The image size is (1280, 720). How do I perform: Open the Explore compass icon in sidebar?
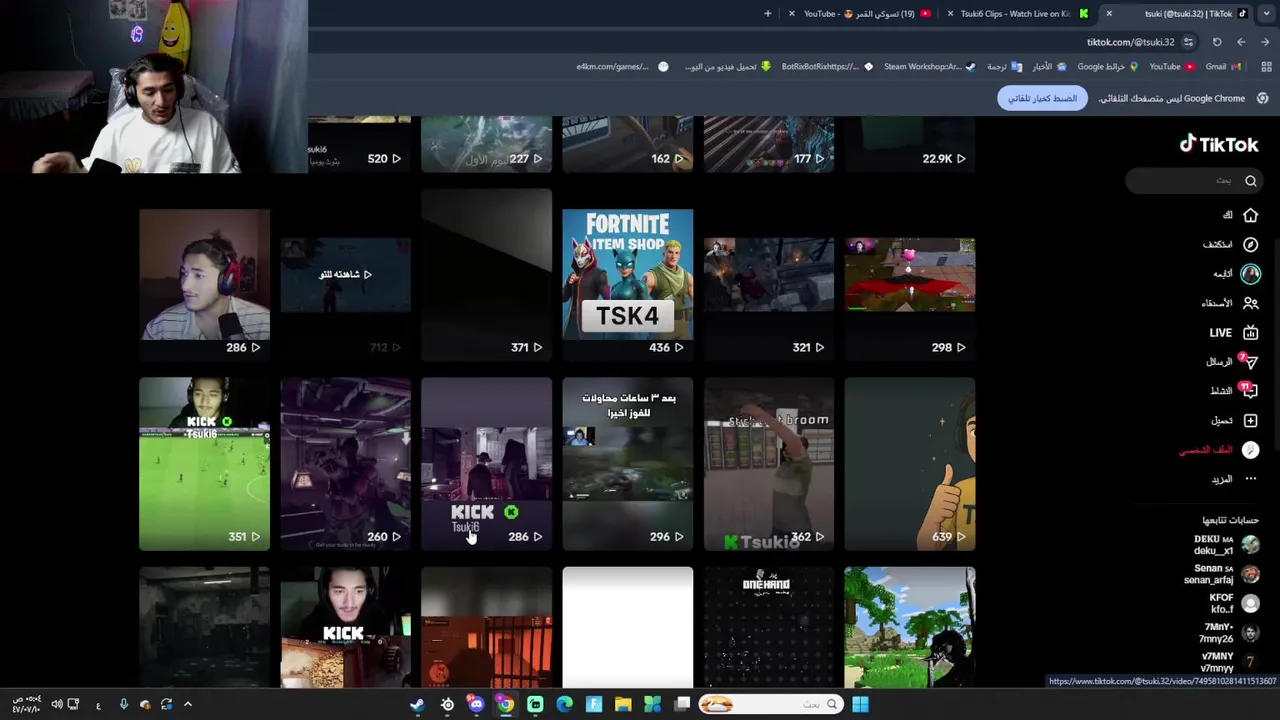[1250, 244]
